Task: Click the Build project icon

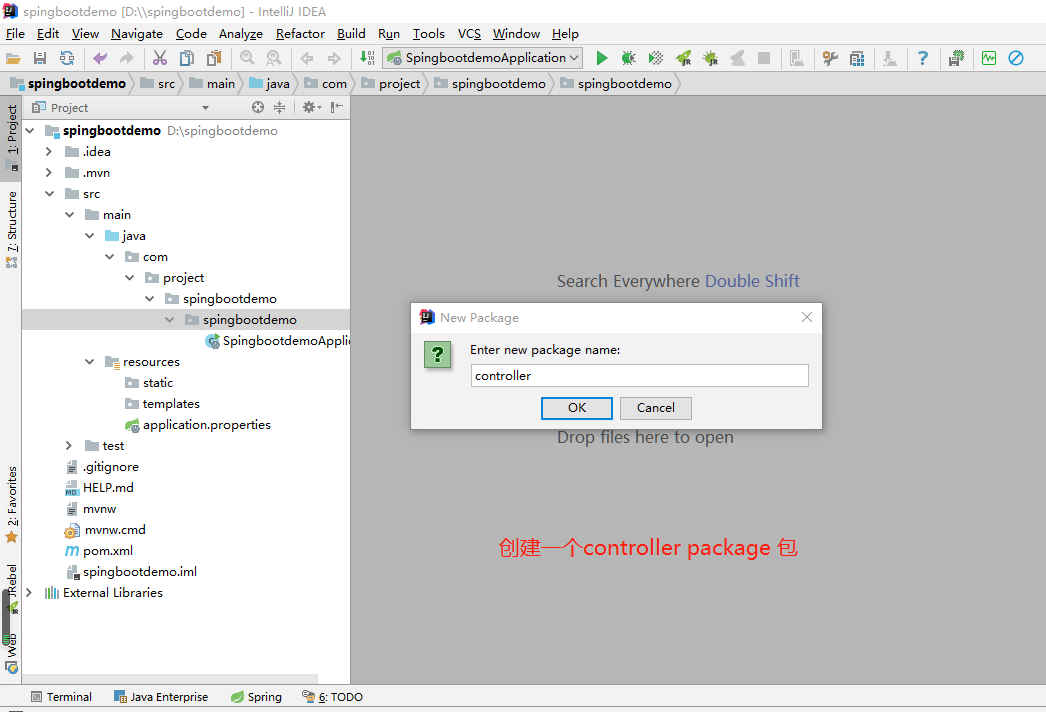Action: 367,59
